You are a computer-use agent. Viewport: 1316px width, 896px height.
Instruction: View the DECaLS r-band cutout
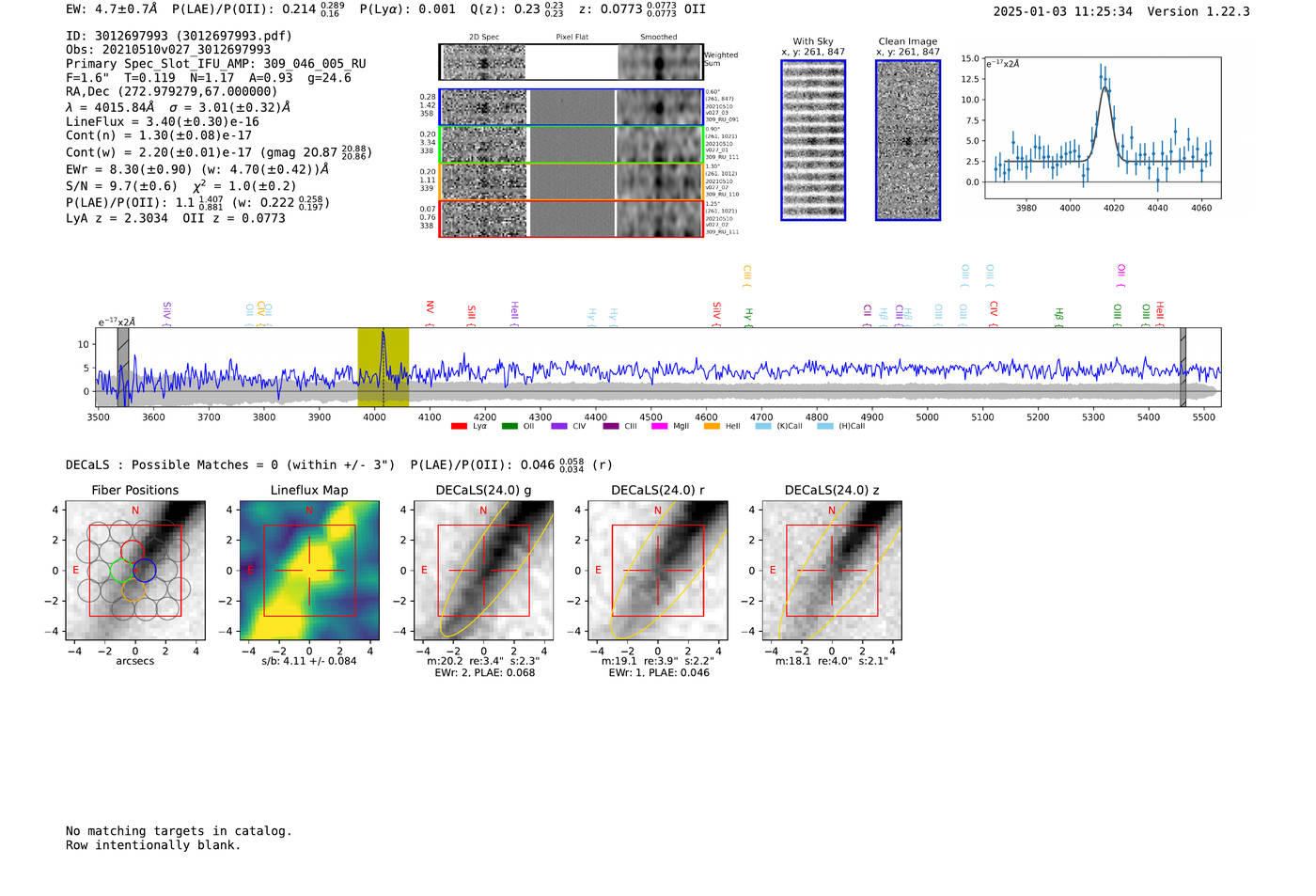tap(658, 571)
